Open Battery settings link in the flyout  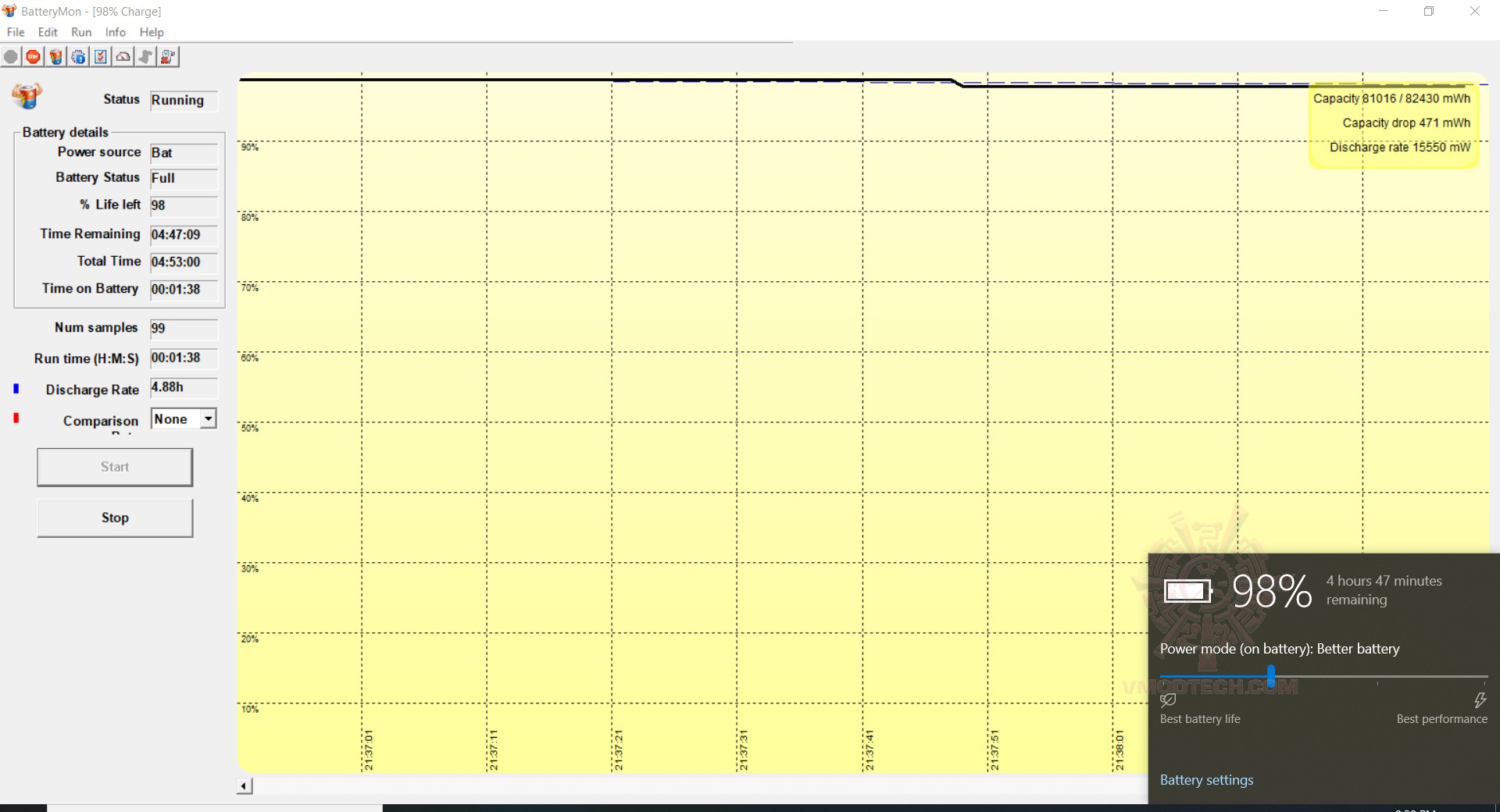click(x=1206, y=780)
